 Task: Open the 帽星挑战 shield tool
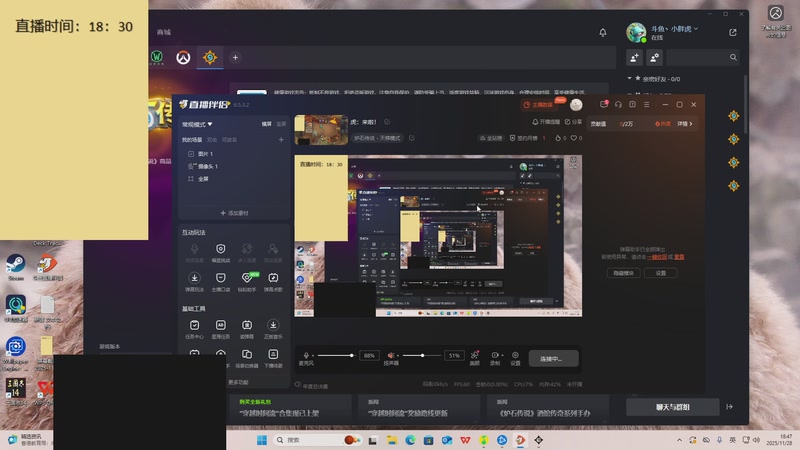220,252
